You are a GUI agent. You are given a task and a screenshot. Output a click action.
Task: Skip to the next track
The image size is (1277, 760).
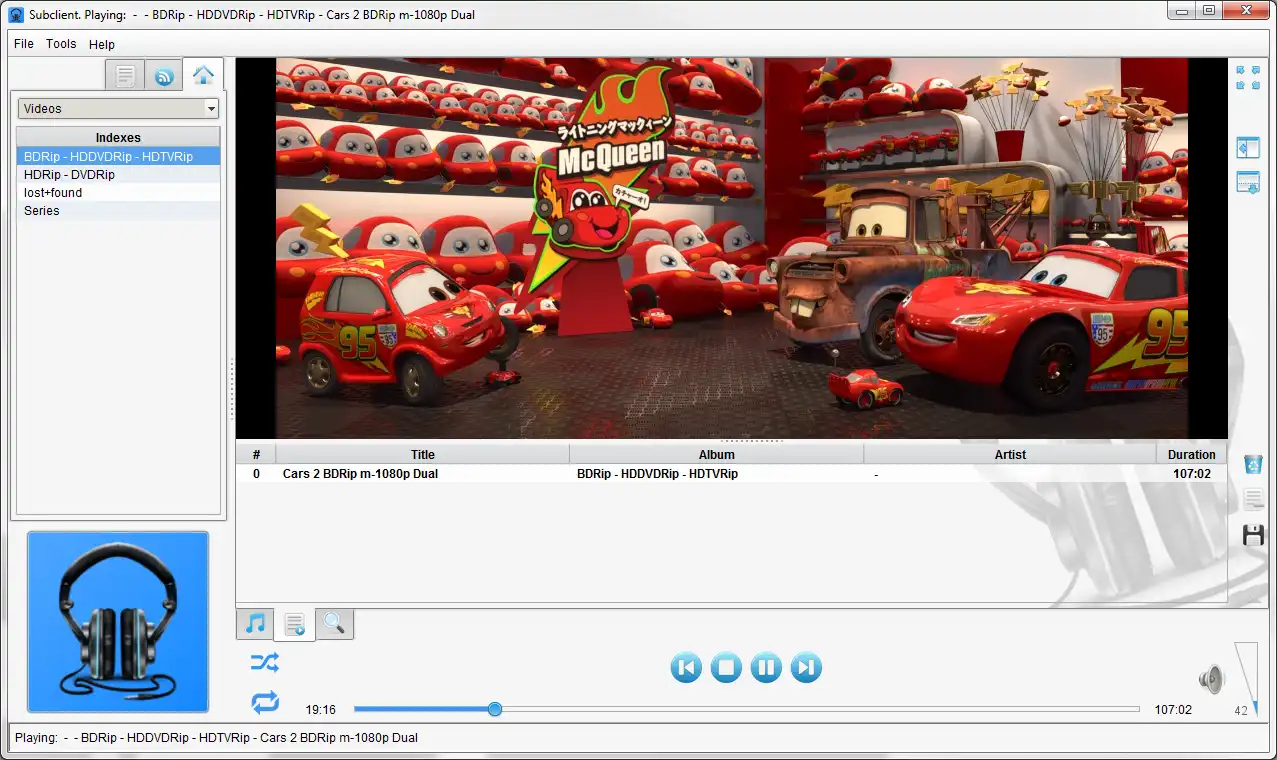806,667
